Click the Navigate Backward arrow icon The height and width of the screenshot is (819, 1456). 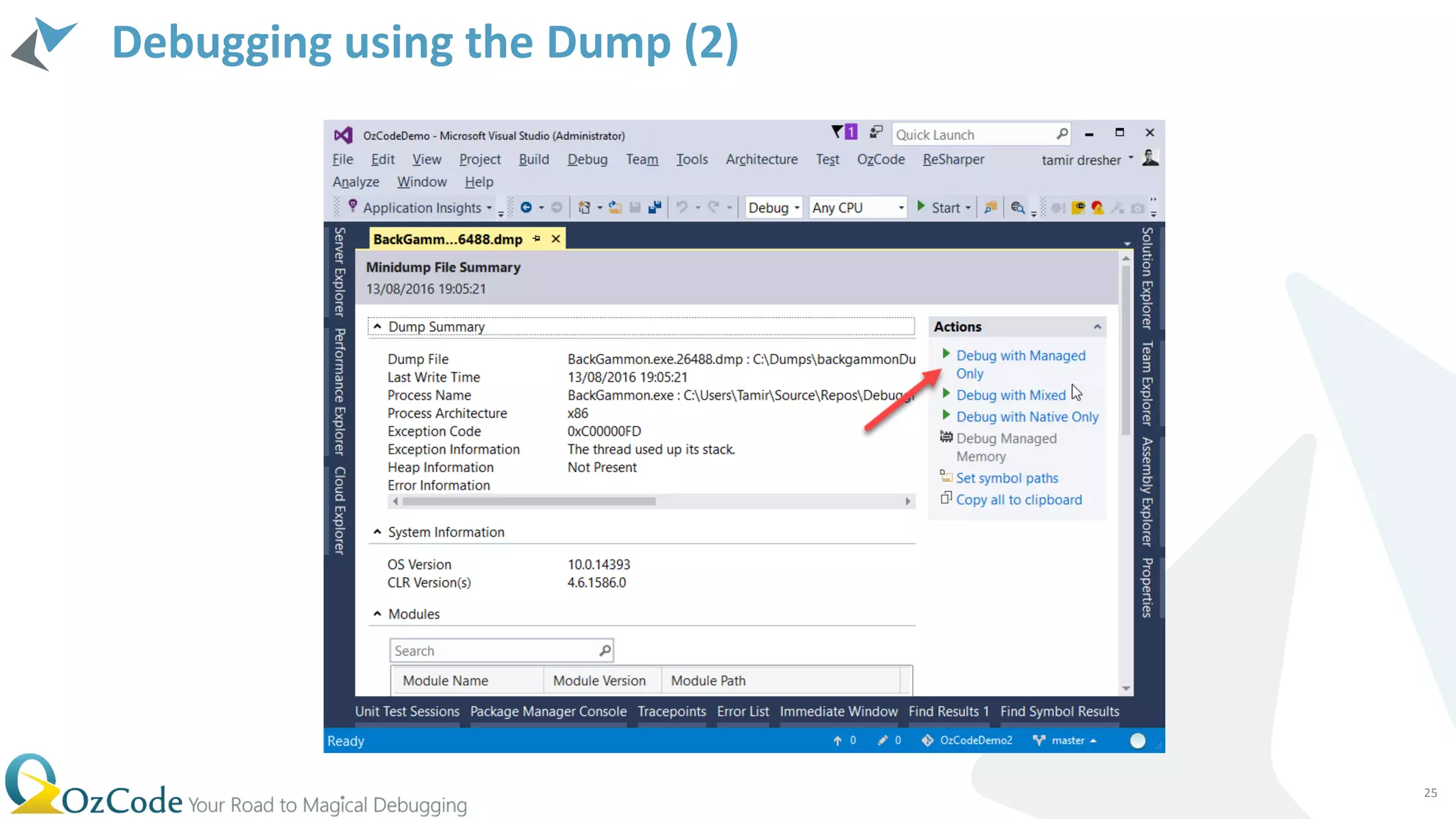pyautogui.click(x=526, y=208)
